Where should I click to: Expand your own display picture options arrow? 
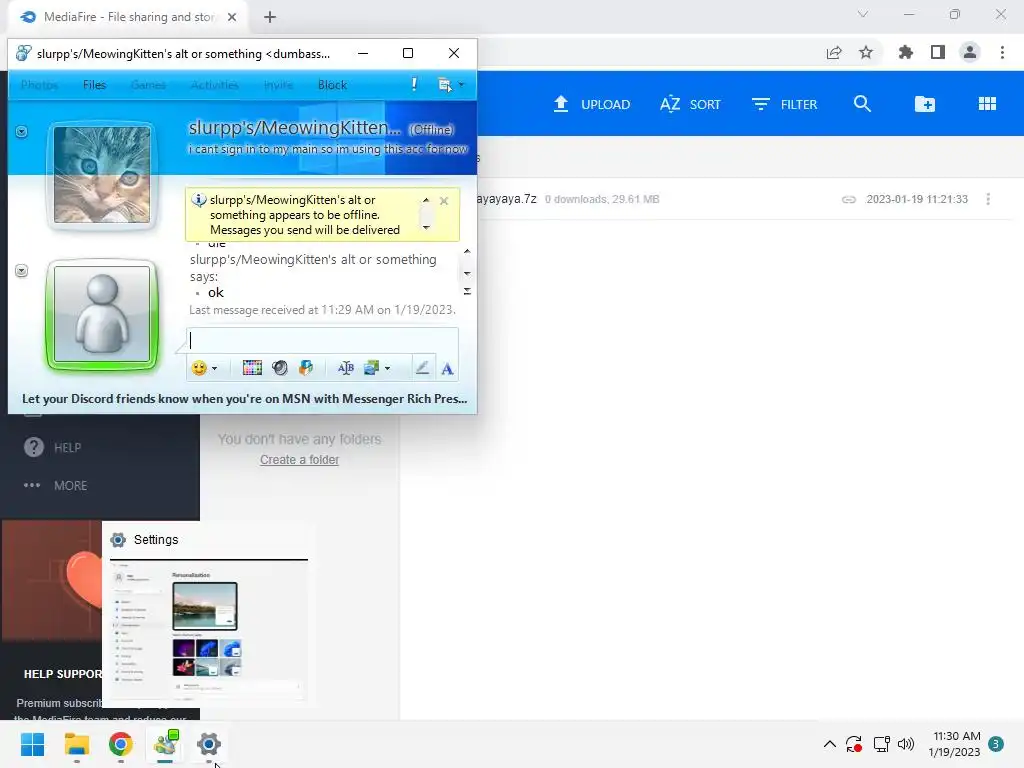[22, 270]
